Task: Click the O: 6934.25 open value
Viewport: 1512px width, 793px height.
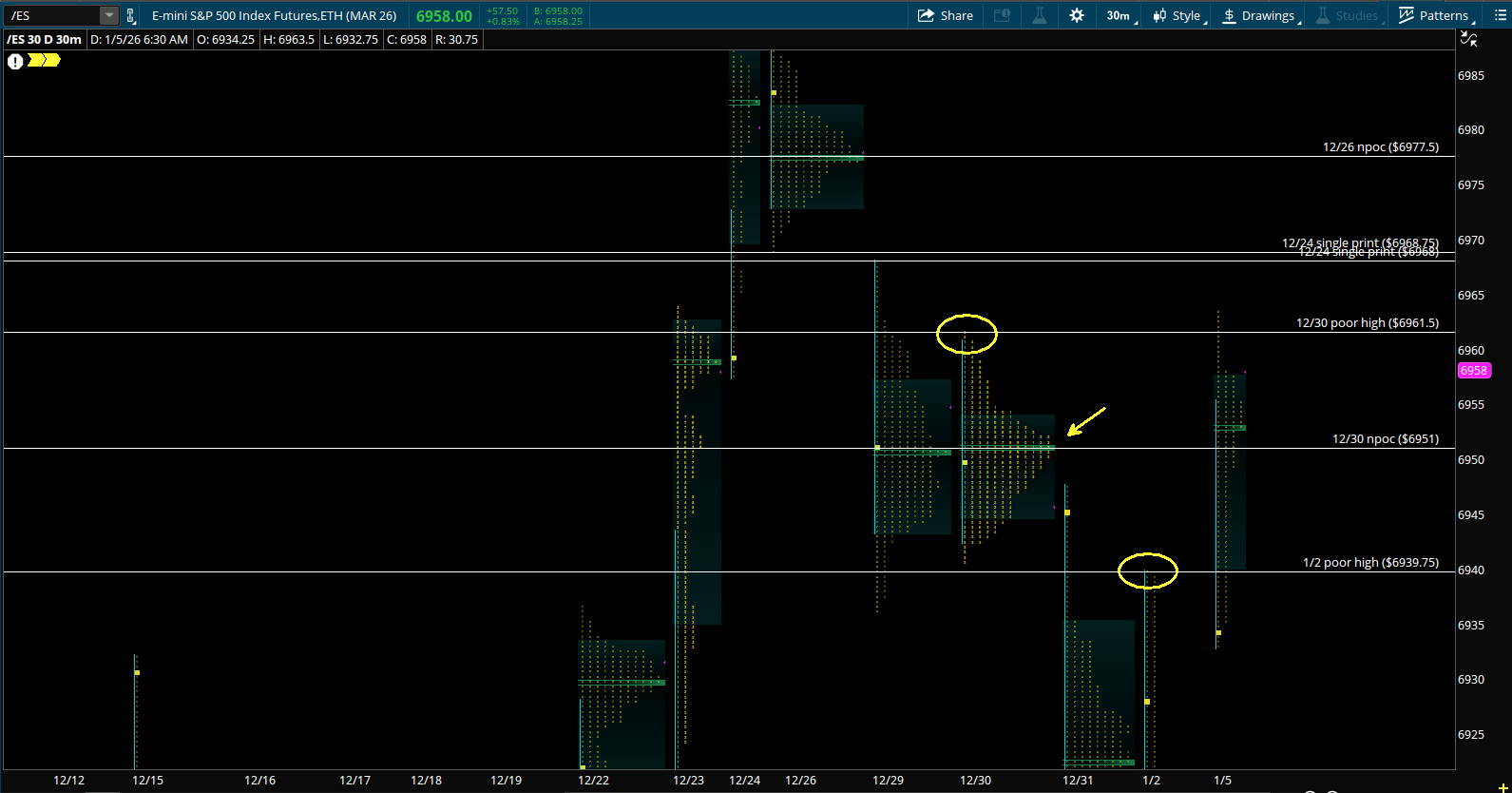Action: [x=226, y=39]
